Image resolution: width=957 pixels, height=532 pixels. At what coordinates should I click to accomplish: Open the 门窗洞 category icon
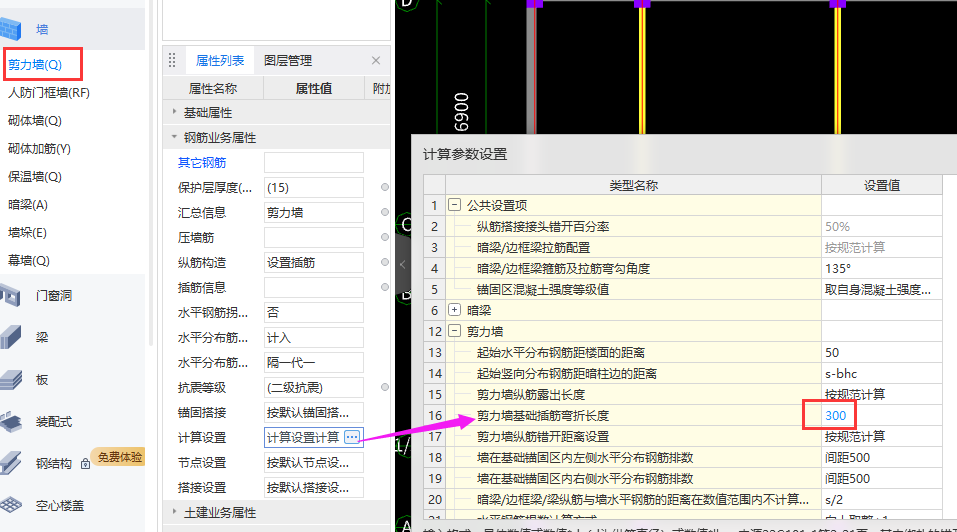point(11,295)
